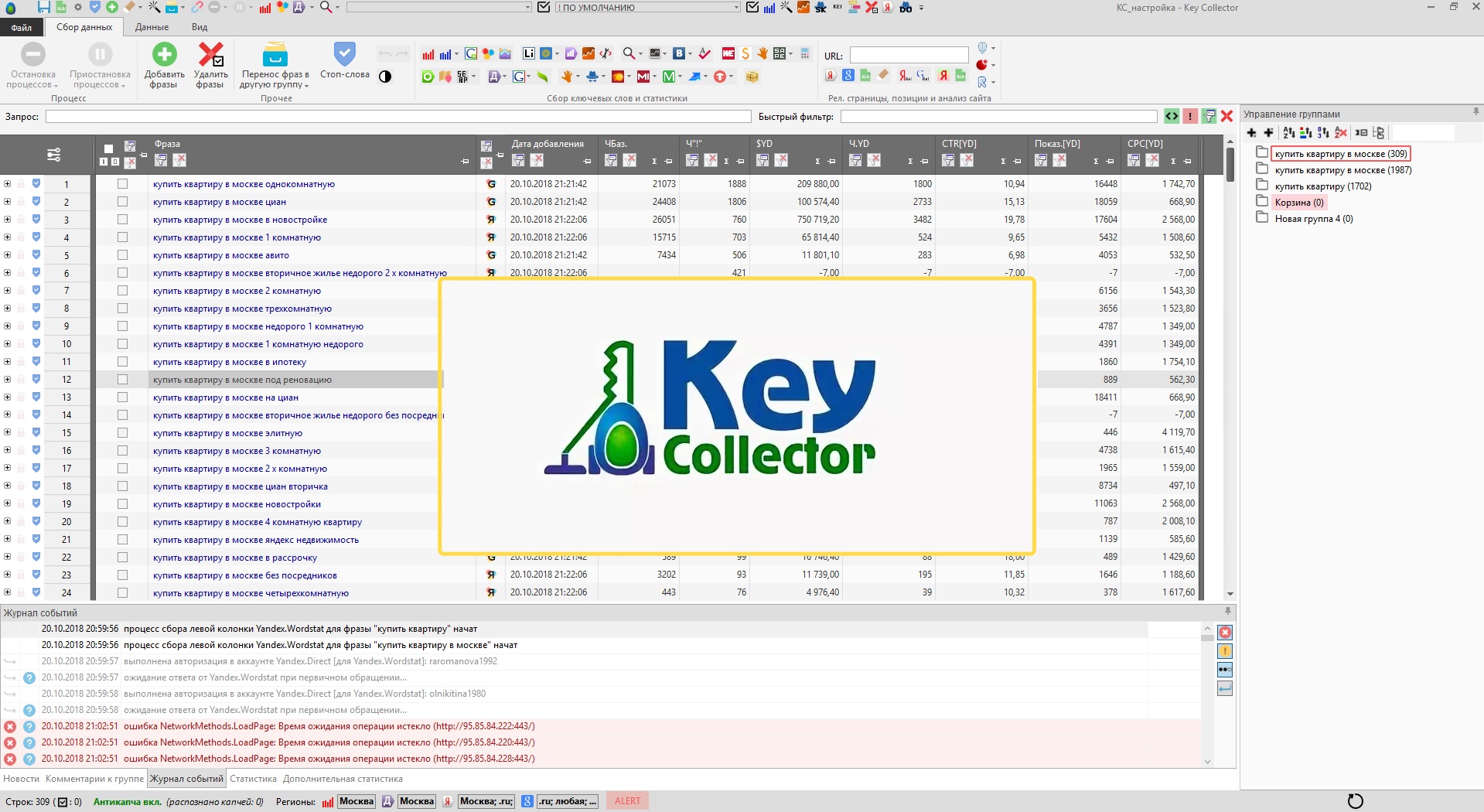The height and width of the screenshot is (812, 1484).
Task: Open the '! ПО УМОЛЧАНИЮ' dropdown
Action: (647, 7)
